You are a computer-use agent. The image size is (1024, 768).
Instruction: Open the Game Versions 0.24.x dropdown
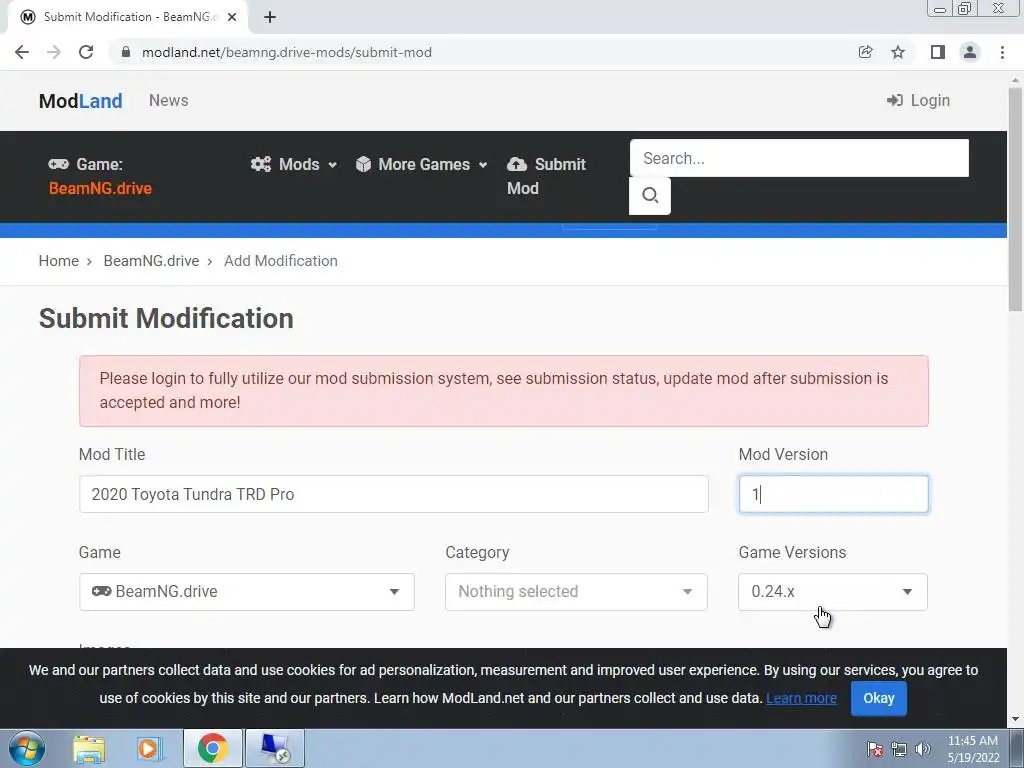tap(833, 592)
